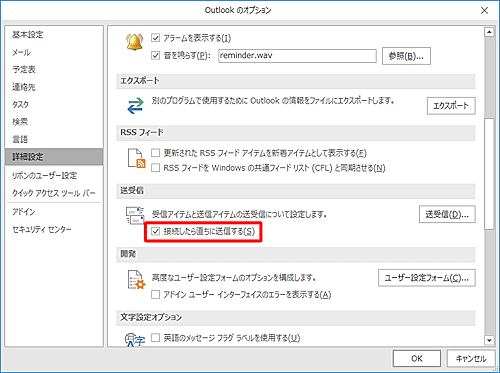Select 詳細設定 category
Screen dimensions: 500x373
tap(54, 157)
